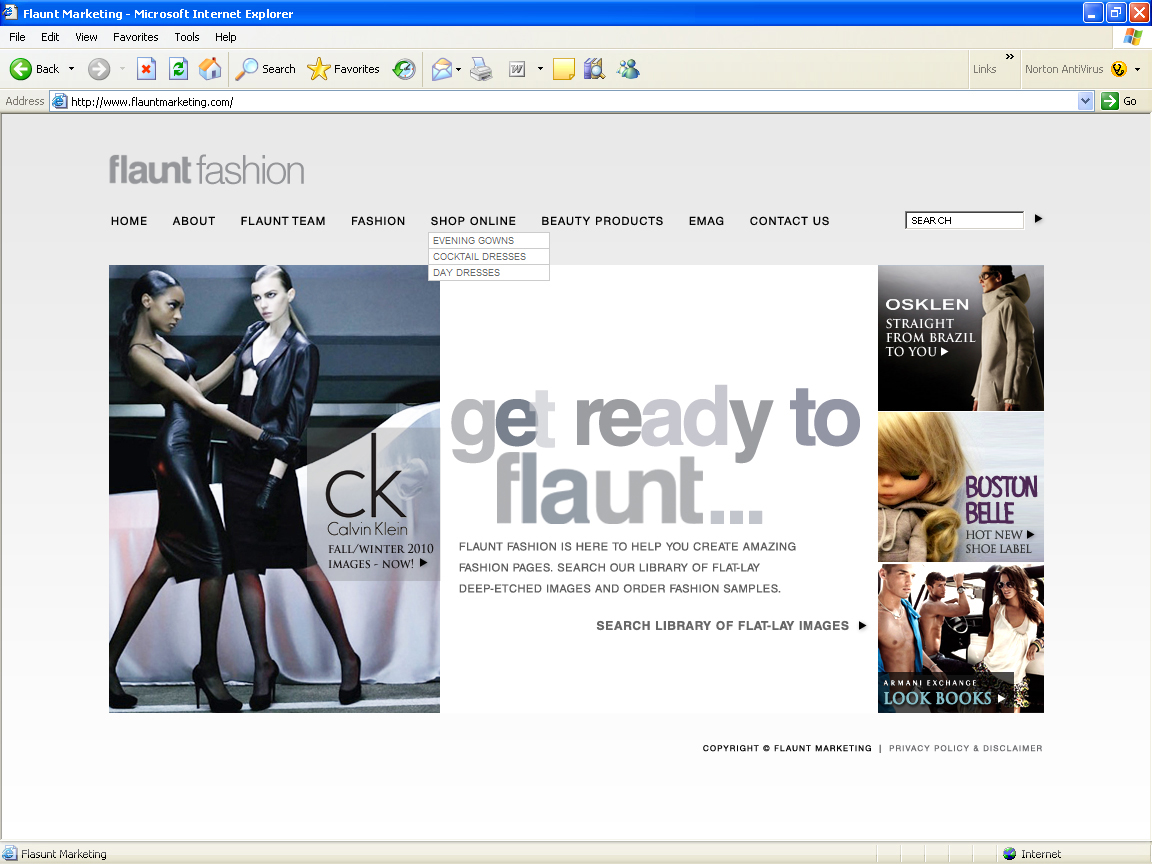Open the Search magnifier toolbar button
1152x864 pixels.
[265, 69]
